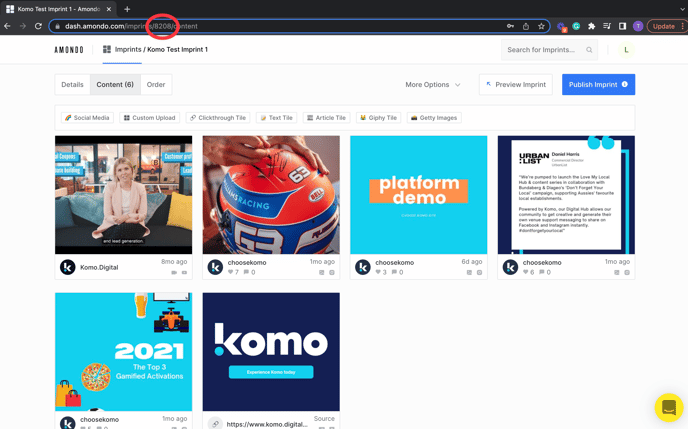Open the komo logo clickthrough tile
This screenshot has height=429, width=688.
point(271,352)
